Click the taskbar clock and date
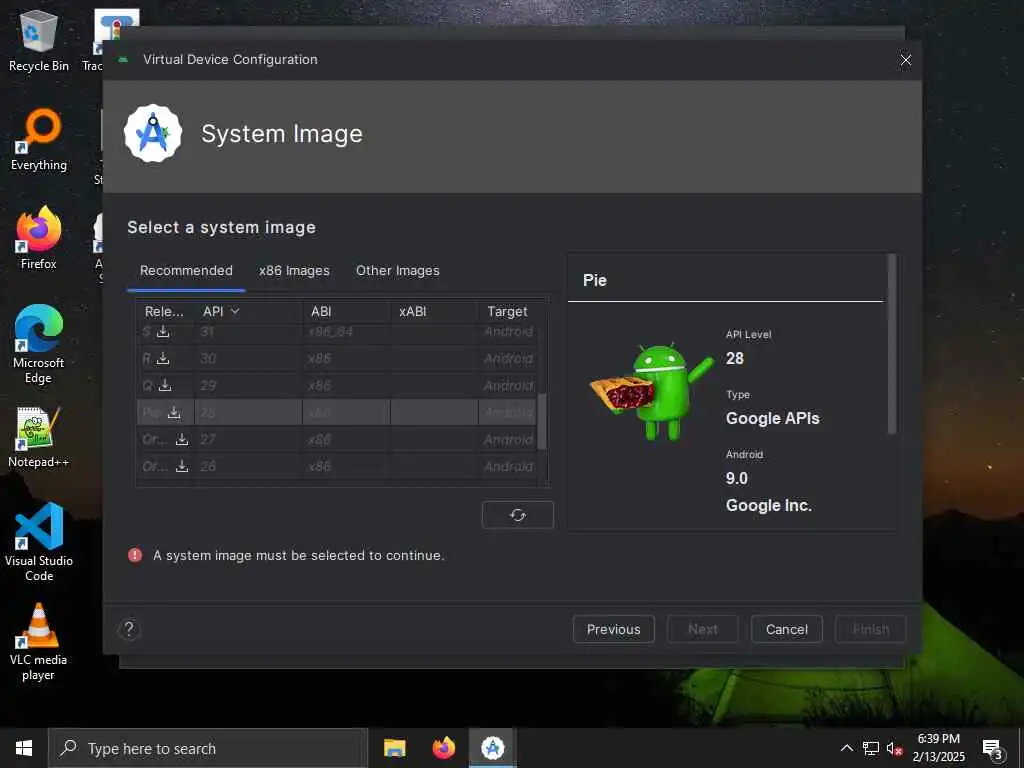1024x768 pixels. coord(939,748)
